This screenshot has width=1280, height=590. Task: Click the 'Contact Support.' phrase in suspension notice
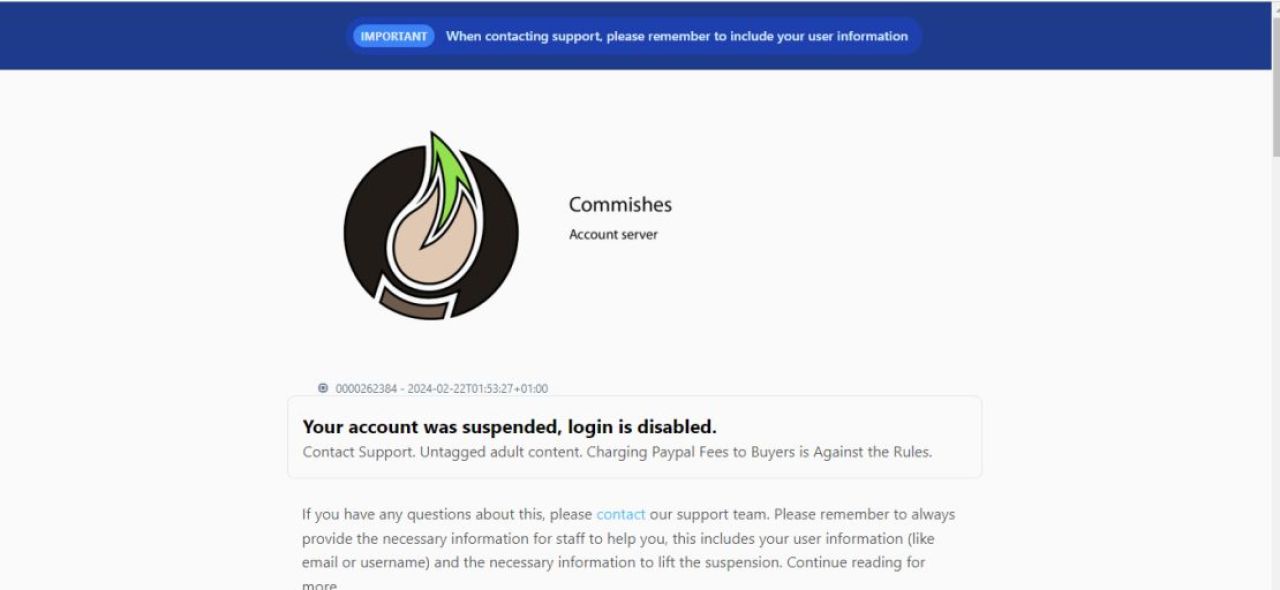358,452
